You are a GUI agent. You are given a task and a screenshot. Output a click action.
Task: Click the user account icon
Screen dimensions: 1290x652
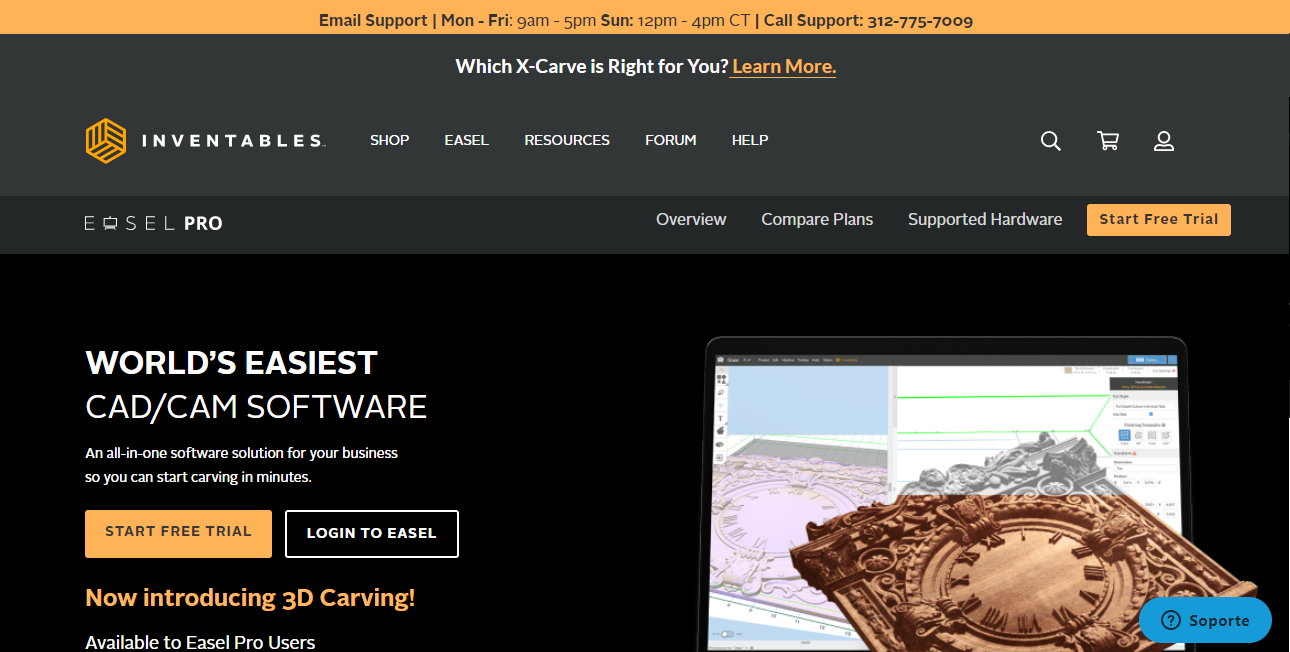1164,141
